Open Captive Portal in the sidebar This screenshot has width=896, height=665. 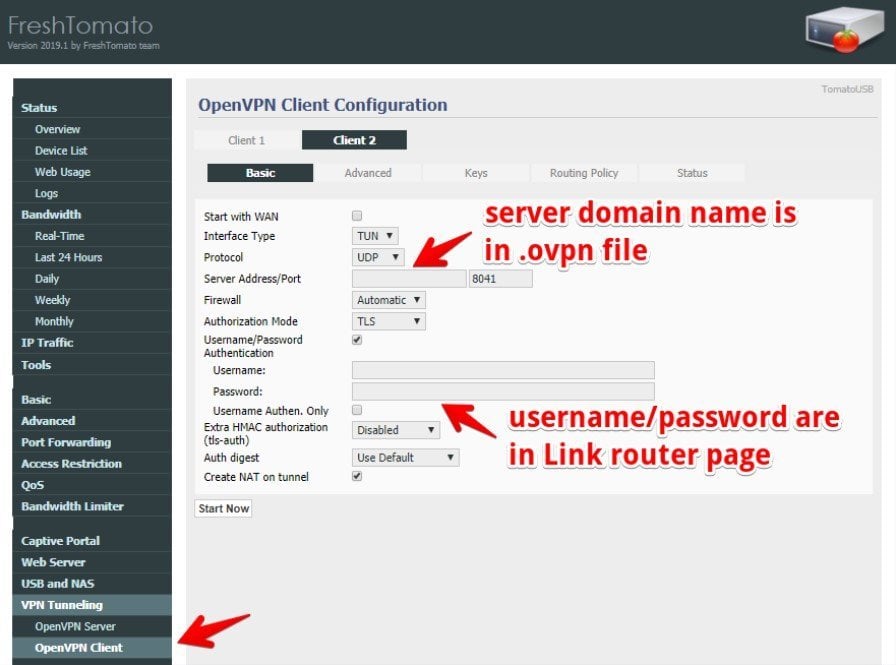coord(92,540)
